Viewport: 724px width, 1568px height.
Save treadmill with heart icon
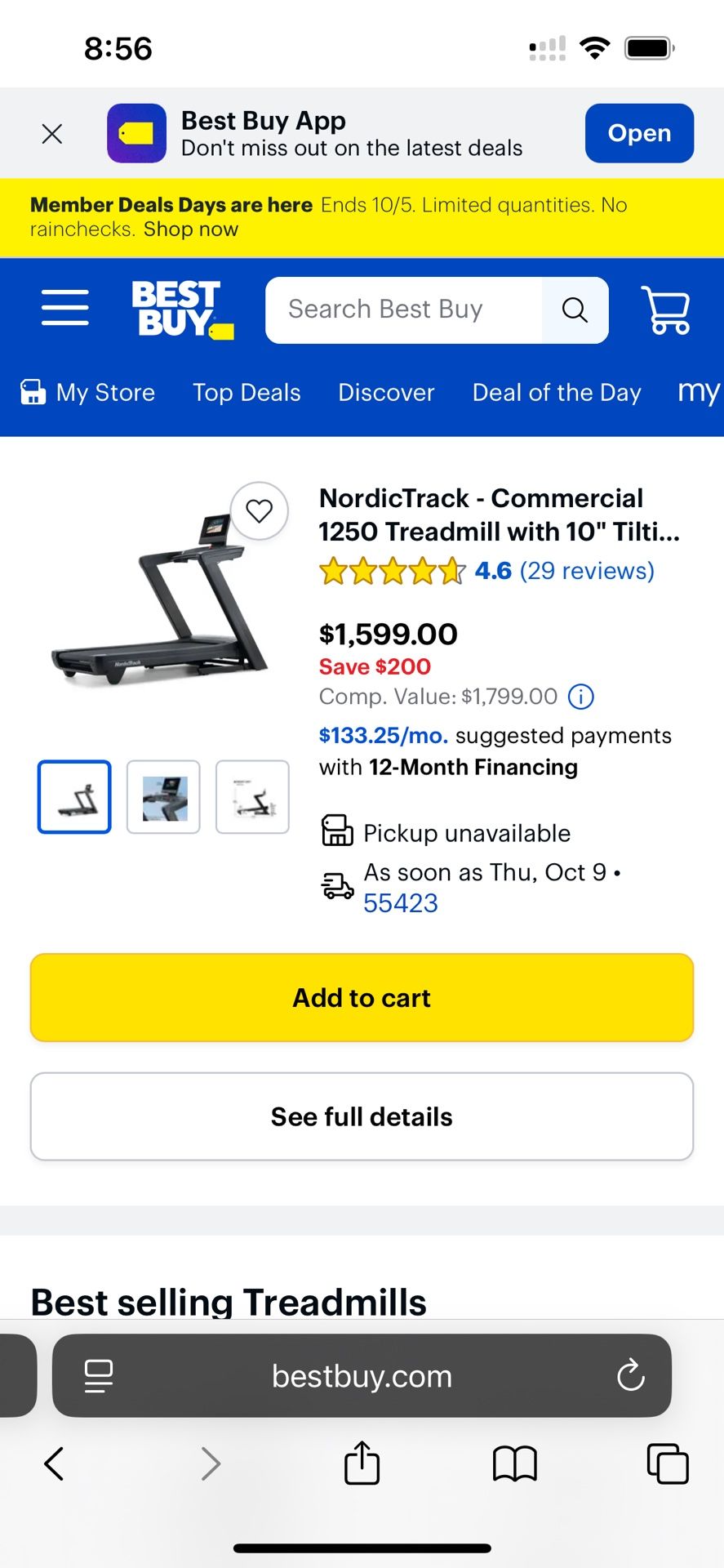click(260, 511)
